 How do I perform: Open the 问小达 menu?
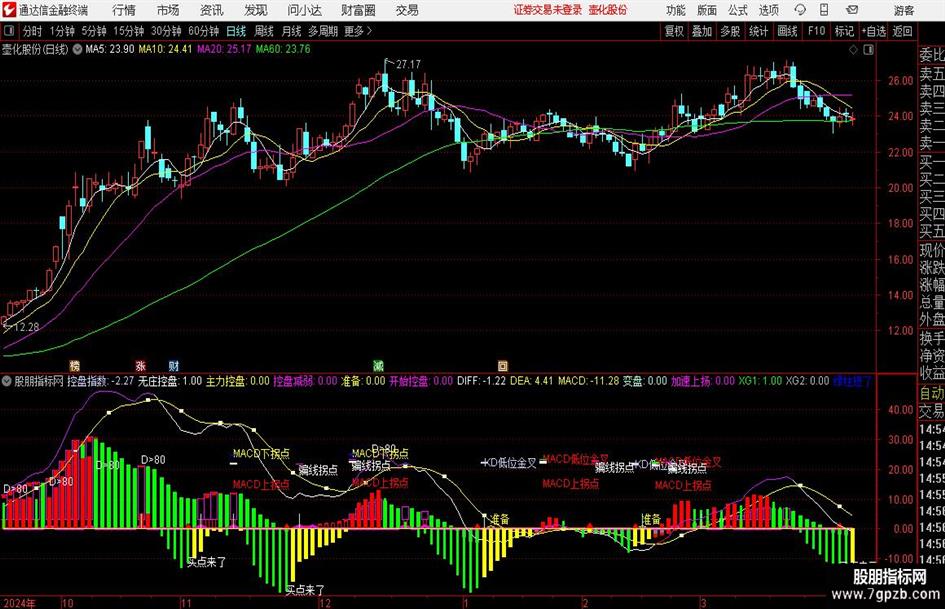point(304,10)
